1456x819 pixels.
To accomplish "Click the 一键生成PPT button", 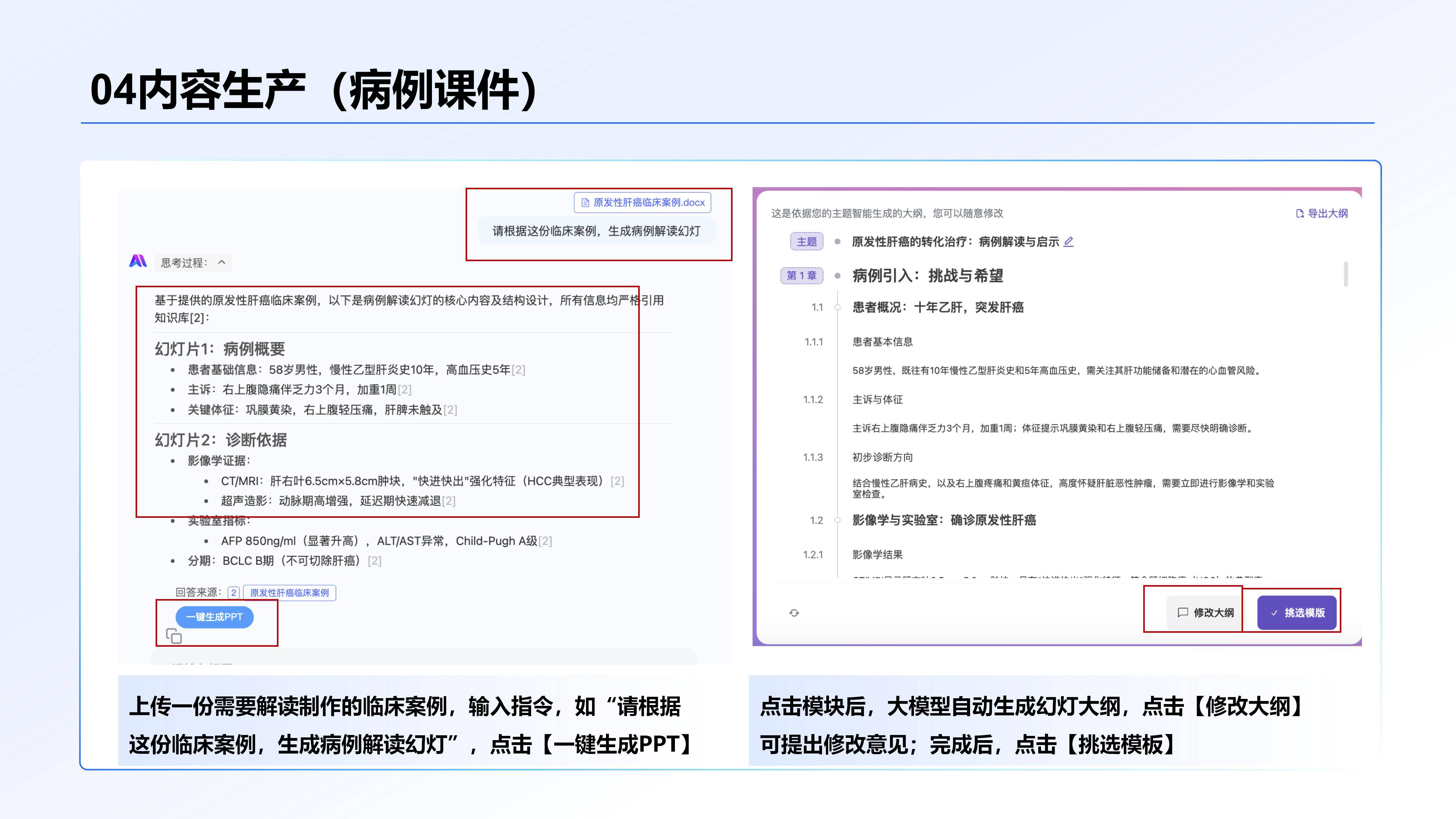I will 215,617.
